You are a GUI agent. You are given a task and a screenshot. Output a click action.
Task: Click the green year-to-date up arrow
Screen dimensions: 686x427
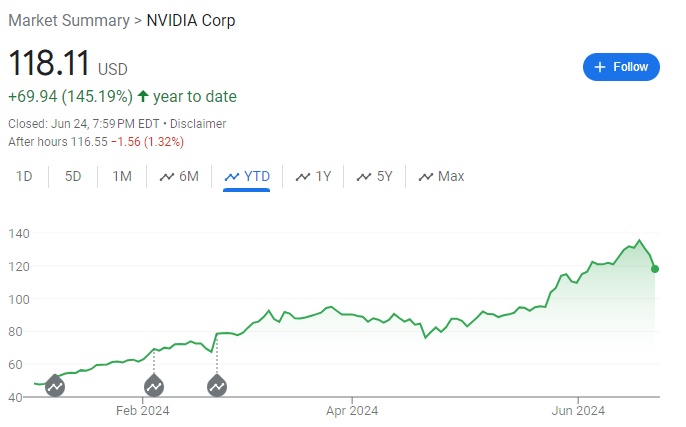[143, 97]
